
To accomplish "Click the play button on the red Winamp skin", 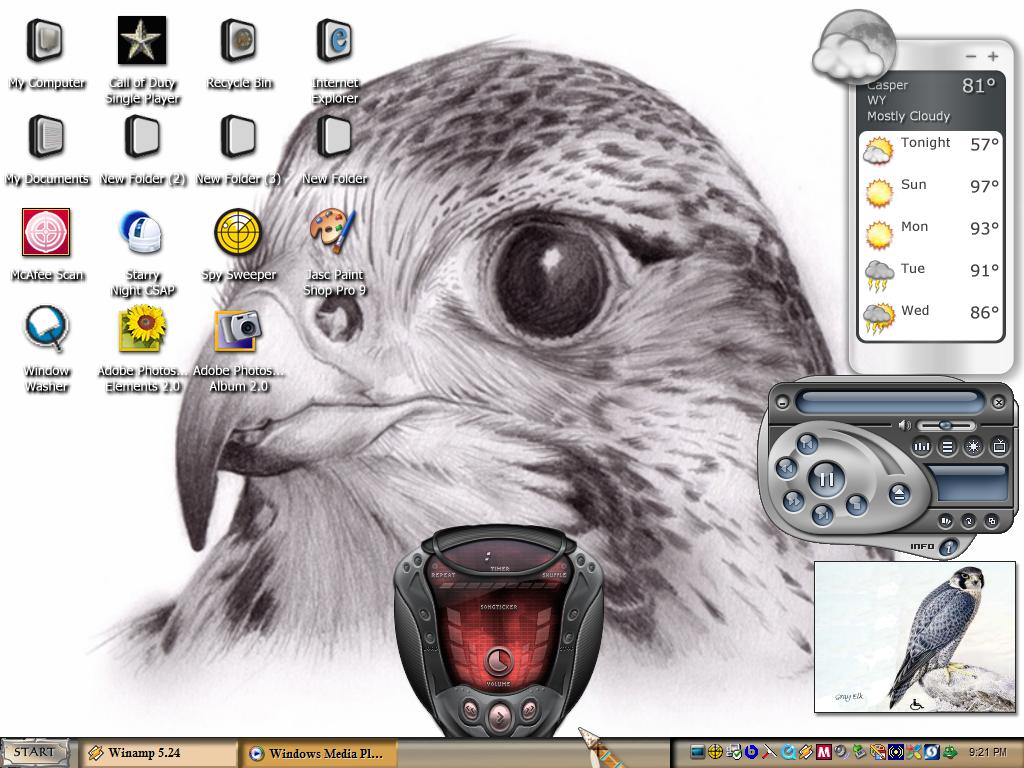I will pos(499,716).
